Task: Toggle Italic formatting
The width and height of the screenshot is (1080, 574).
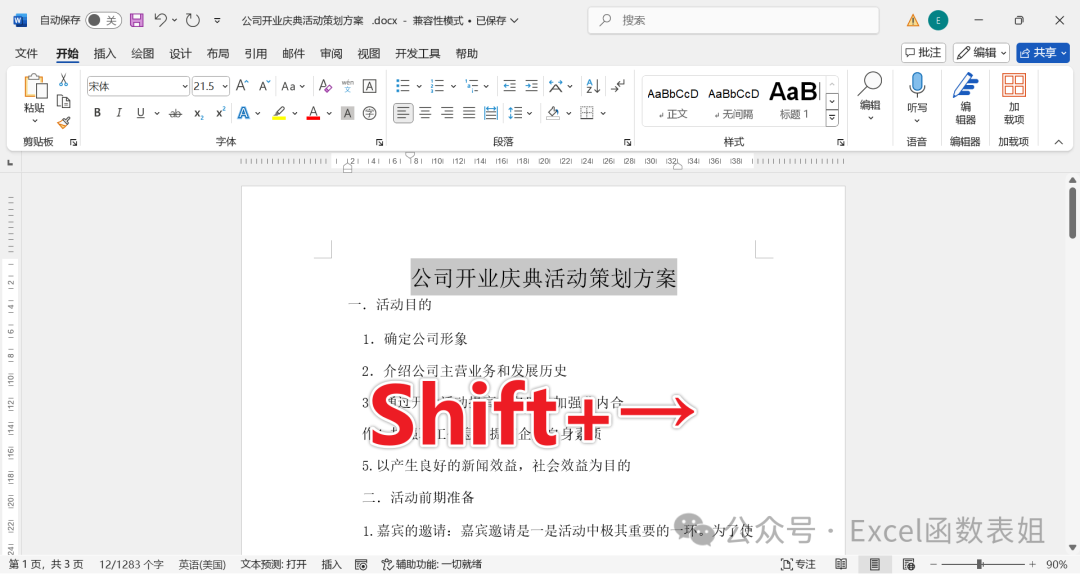Action: [118, 113]
